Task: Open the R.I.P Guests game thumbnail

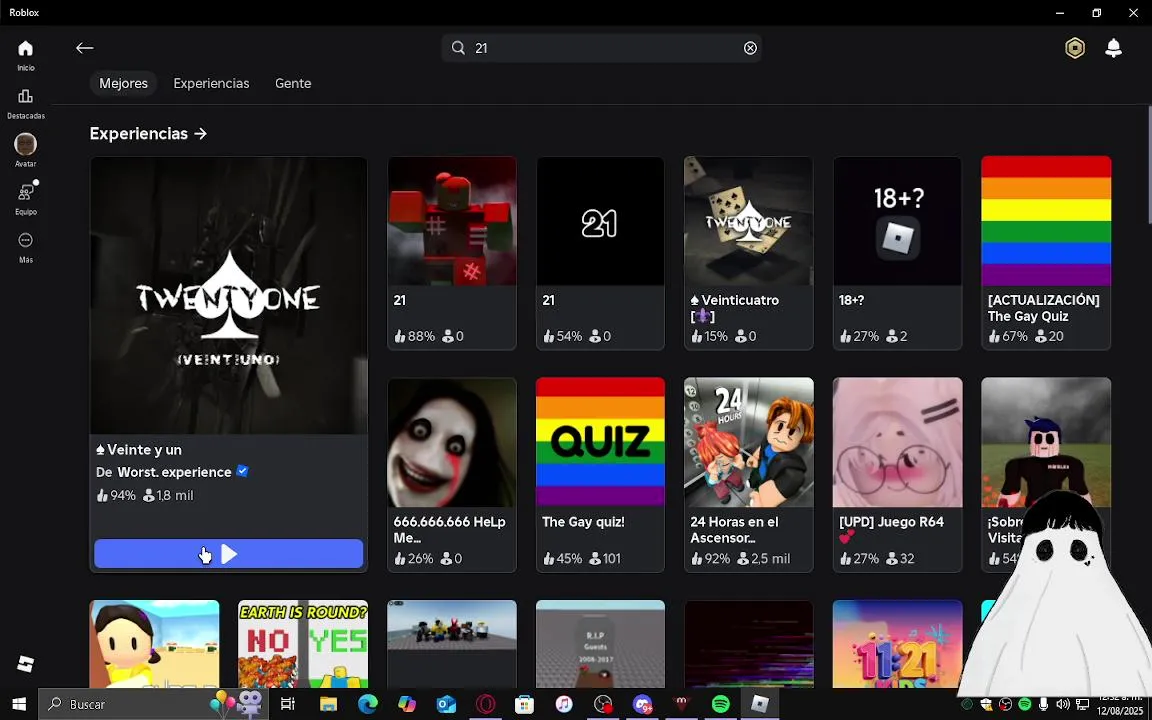Action: [x=600, y=644]
